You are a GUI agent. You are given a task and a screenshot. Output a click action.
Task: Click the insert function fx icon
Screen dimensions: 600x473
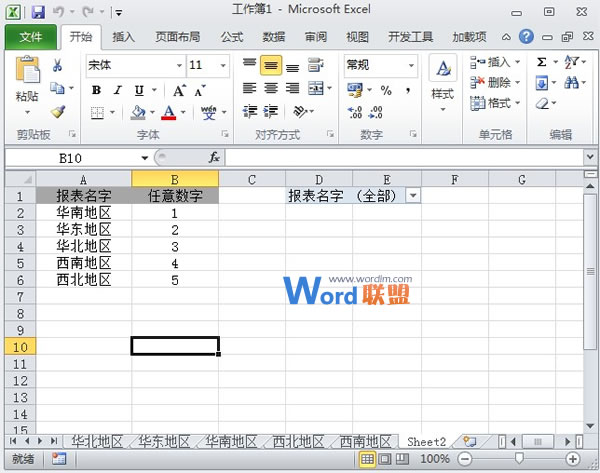coord(213,158)
